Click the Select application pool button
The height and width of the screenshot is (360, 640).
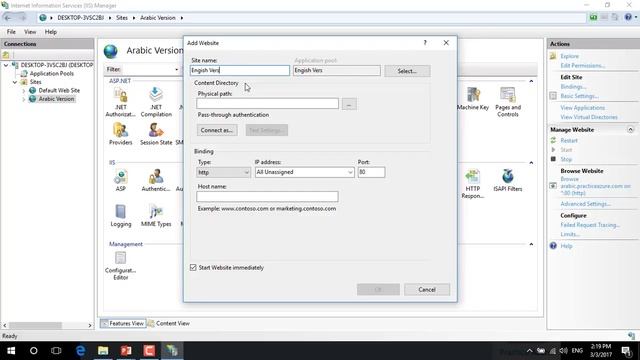coord(407,71)
